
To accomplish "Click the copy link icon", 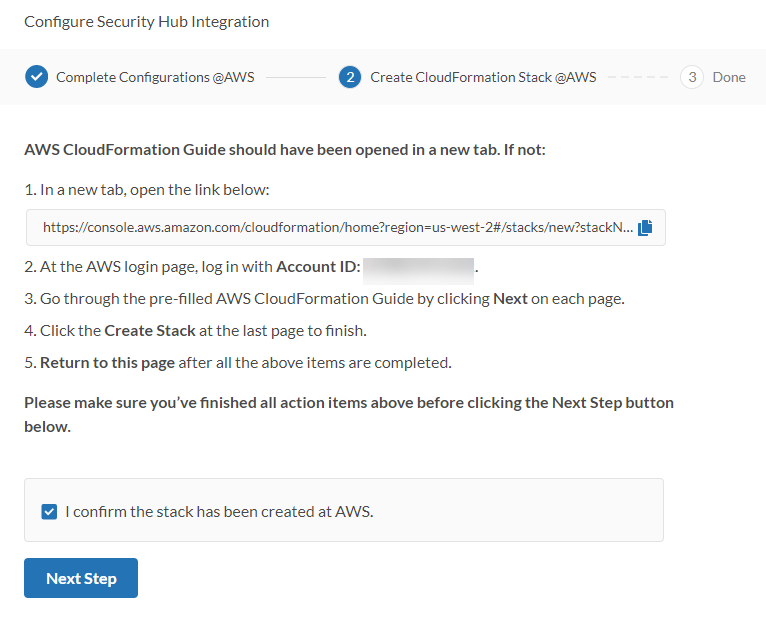I will (645, 227).
